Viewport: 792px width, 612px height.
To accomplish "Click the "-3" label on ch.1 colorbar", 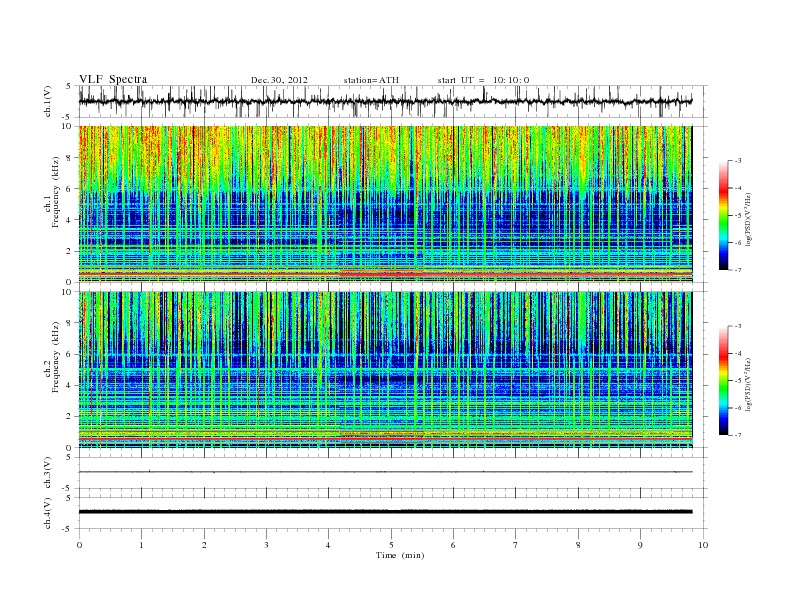I will pyautogui.click(x=737, y=161).
